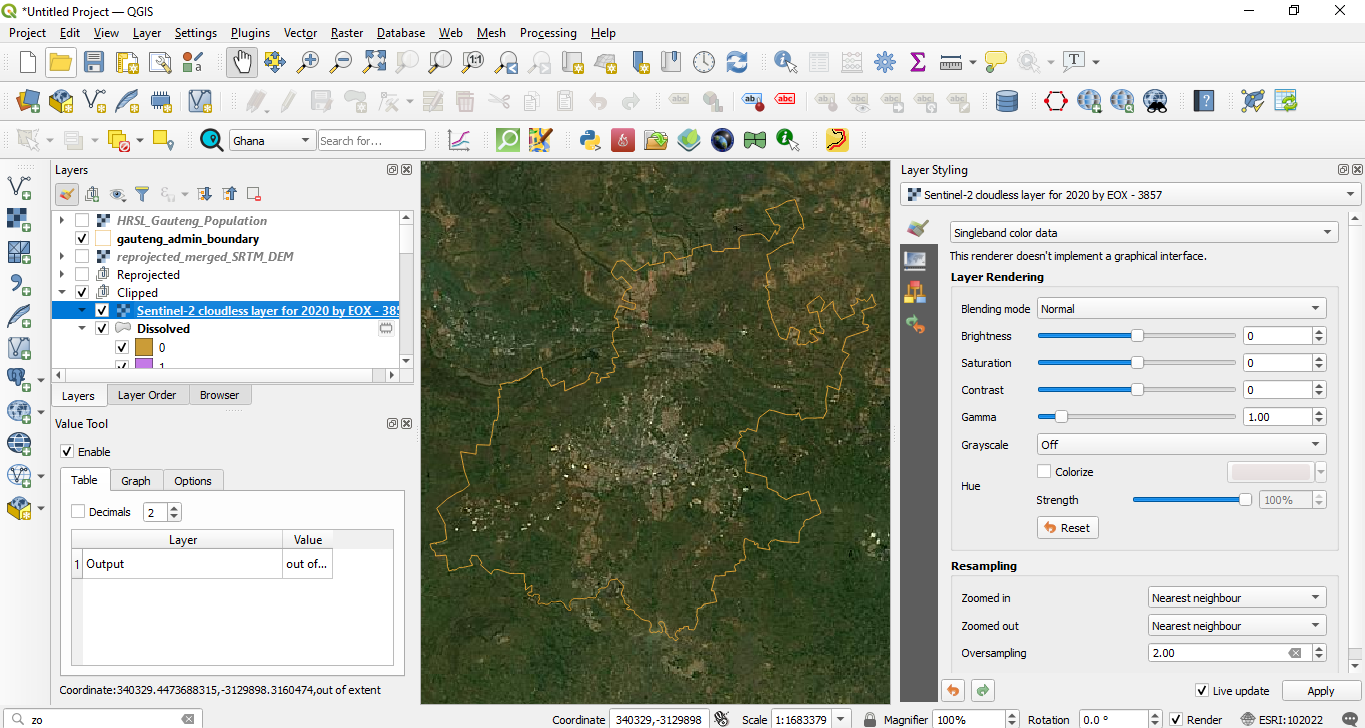Click the Open Project folder icon
Viewport: 1365px width, 728px height.
pyautogui.click(x=61, y=62)
